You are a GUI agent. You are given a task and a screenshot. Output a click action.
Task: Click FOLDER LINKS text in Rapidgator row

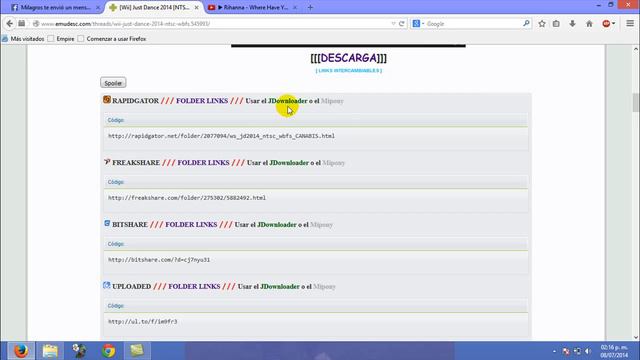(x=202, y=101)
